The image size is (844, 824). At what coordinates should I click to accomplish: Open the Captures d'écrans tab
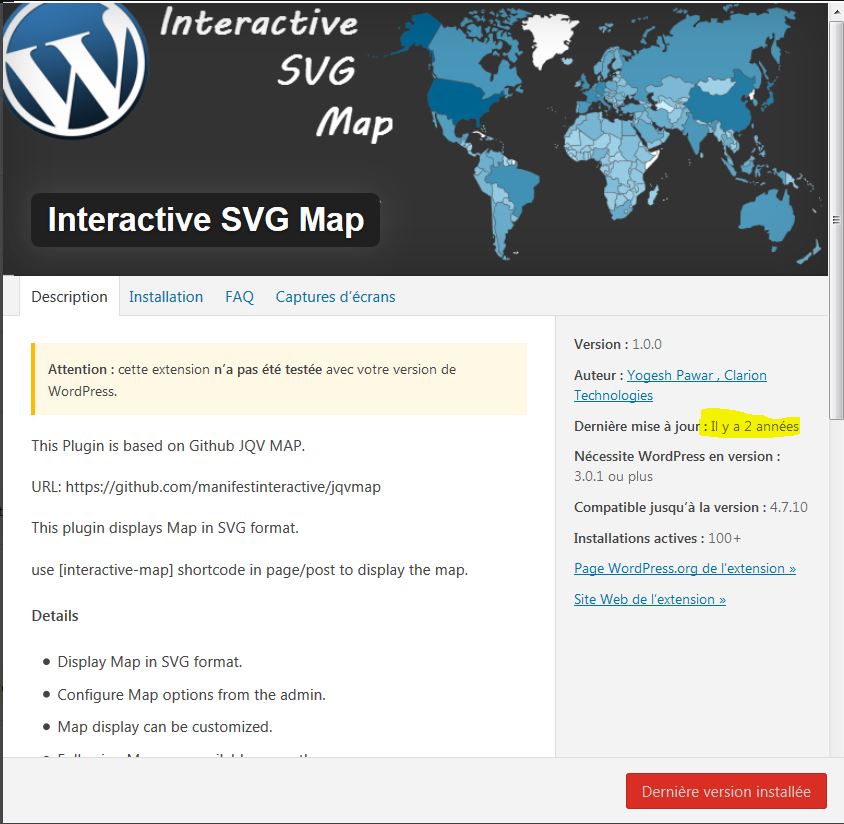pos(335,297)
